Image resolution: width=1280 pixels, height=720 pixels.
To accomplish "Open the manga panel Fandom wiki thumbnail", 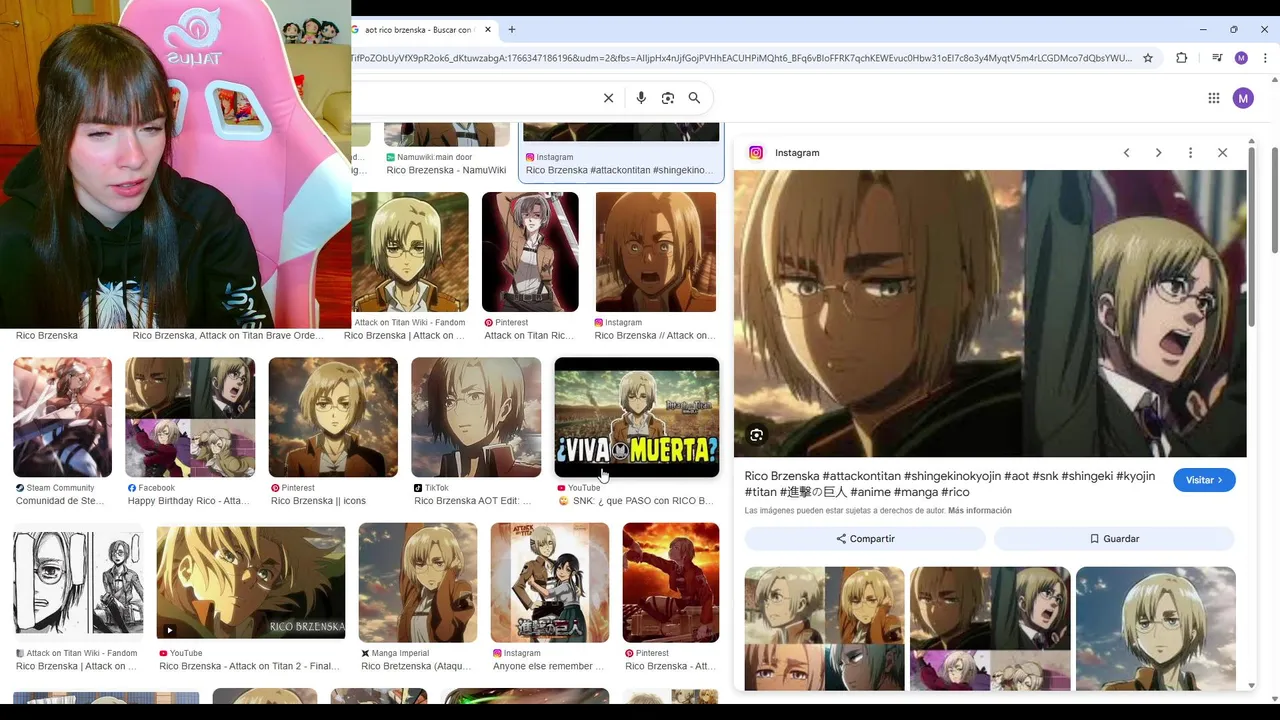I will (x=78, y=582).
